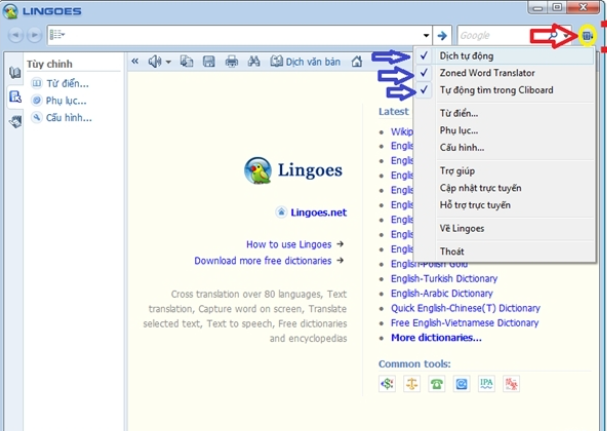Open Quick English-Chinese(T) Dictionary link

pos(465,308)
